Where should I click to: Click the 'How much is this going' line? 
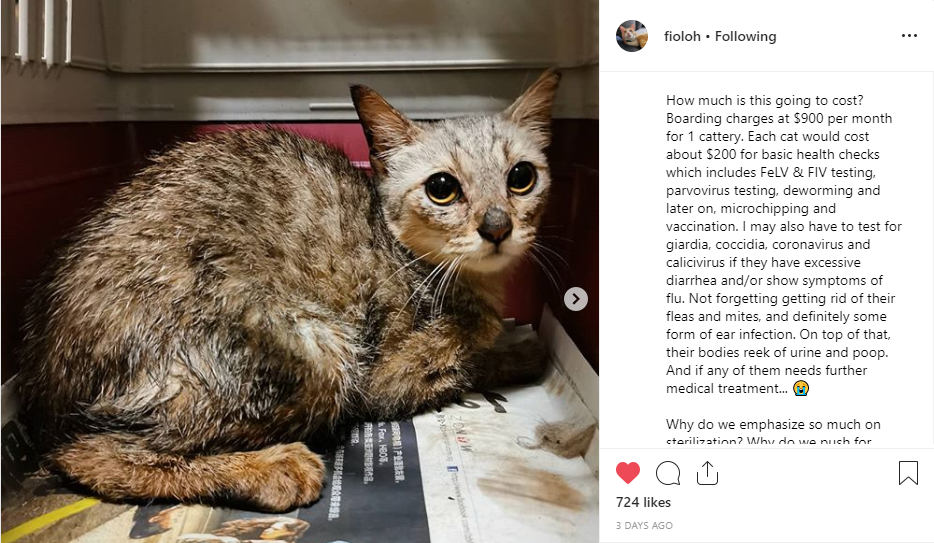click(764, 100)
